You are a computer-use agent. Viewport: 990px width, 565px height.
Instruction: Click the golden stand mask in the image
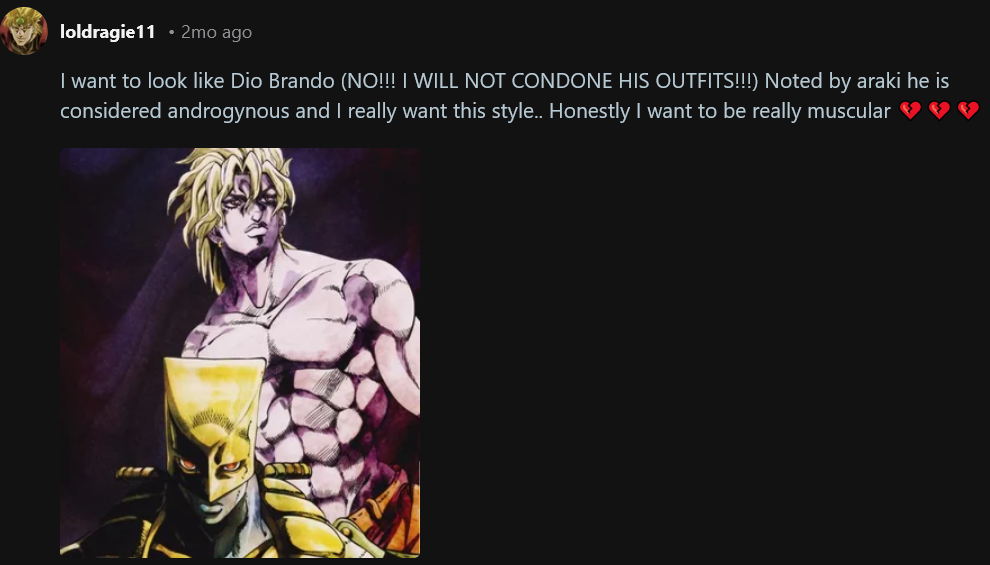[x=215, y=429]
